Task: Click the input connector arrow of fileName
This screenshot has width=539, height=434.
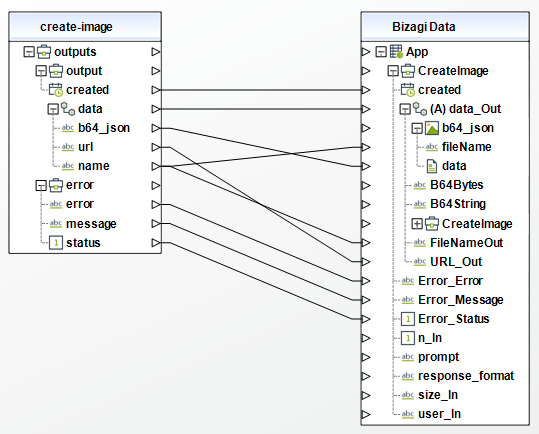Action: (366, 147)
